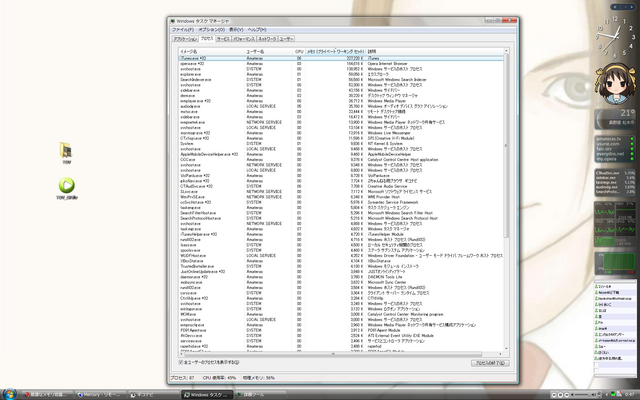Switch to the パフォーマンス tab
The image size is (640, 400).
244,39
